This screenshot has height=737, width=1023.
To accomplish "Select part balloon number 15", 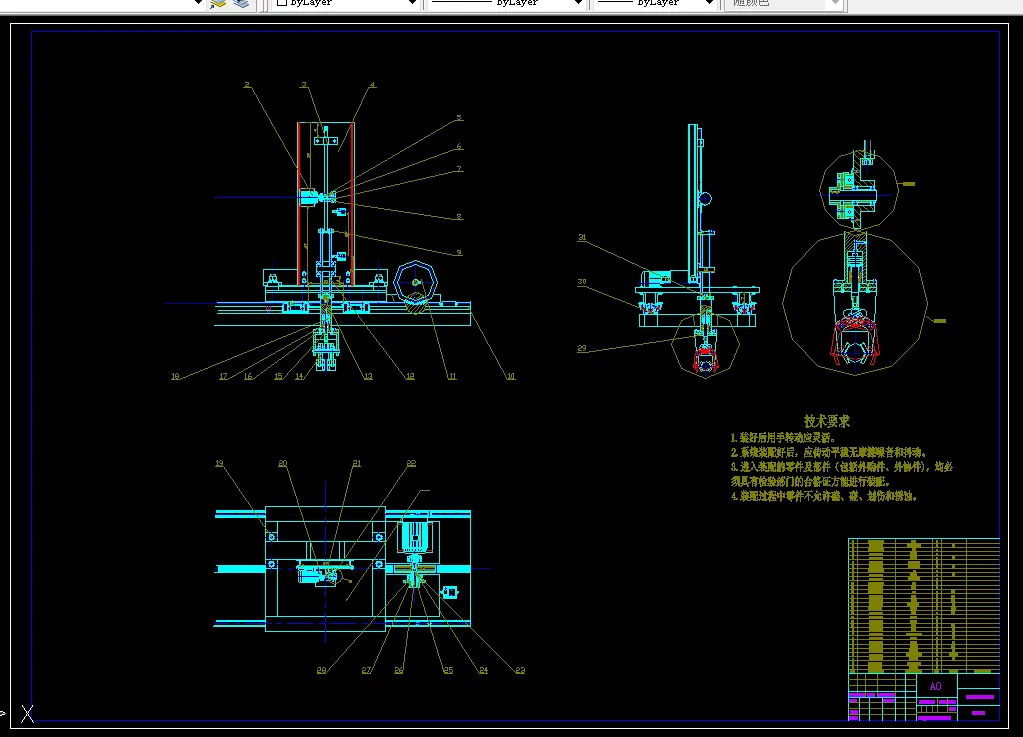I will click(279, 376).
